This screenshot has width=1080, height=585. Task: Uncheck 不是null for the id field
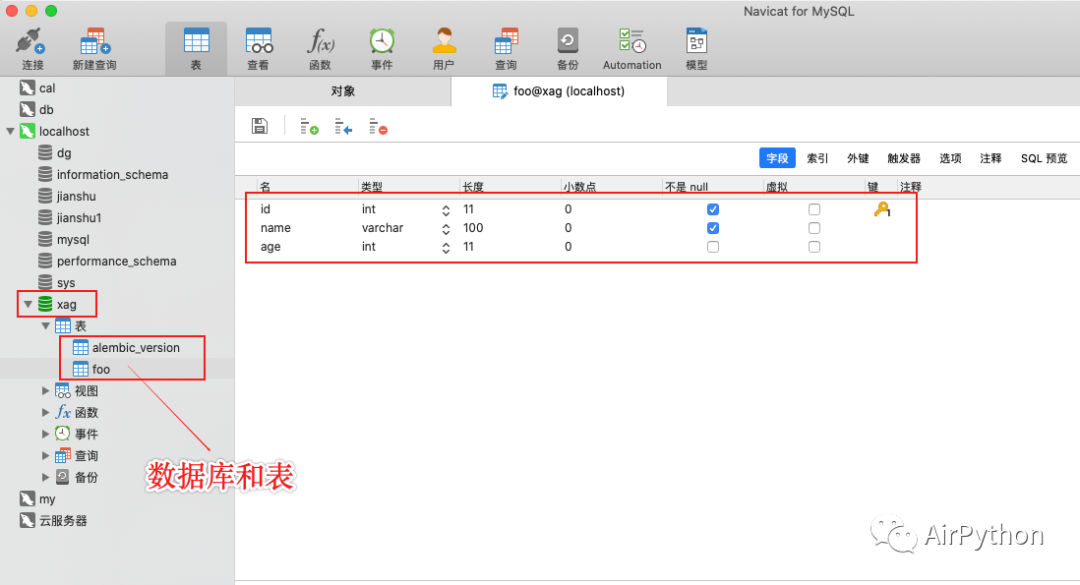click(712, 209)
